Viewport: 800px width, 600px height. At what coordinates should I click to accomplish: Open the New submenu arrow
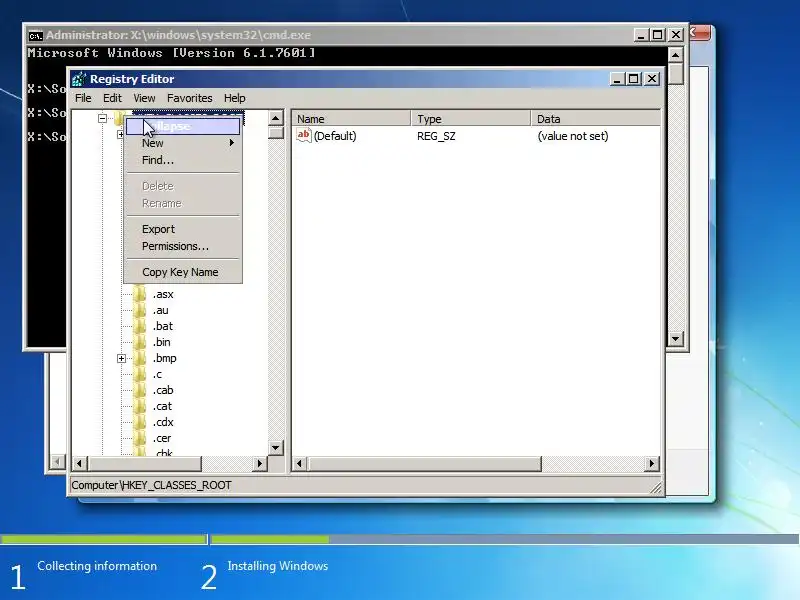[232, 143]
